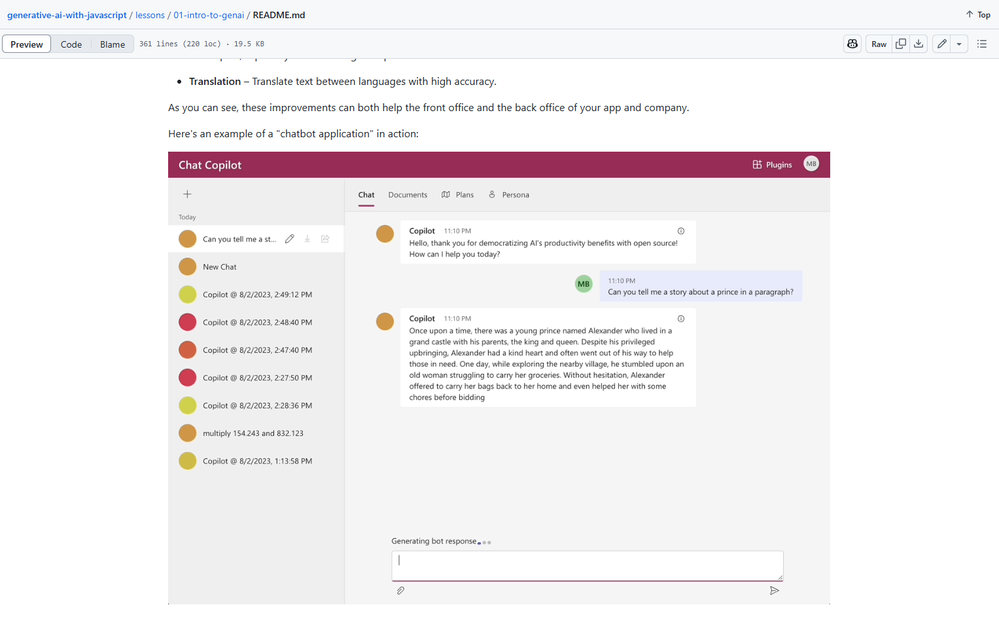999x618 pixels.
Task: Click the MB avatar in Chat Copilot header
Action: (x=810, y=164)
